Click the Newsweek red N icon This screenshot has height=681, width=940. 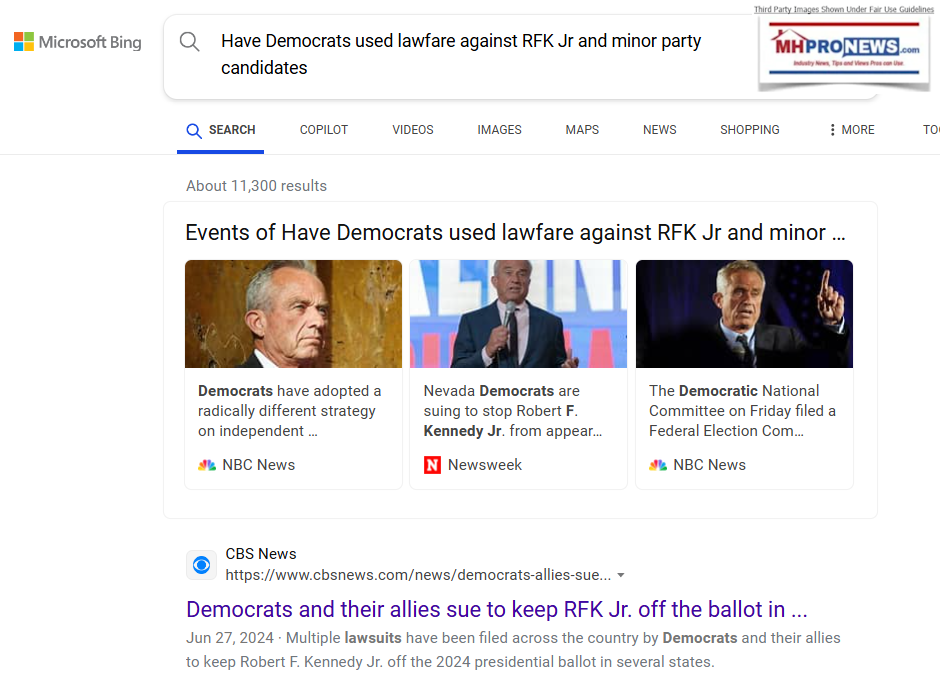point(432,465)
